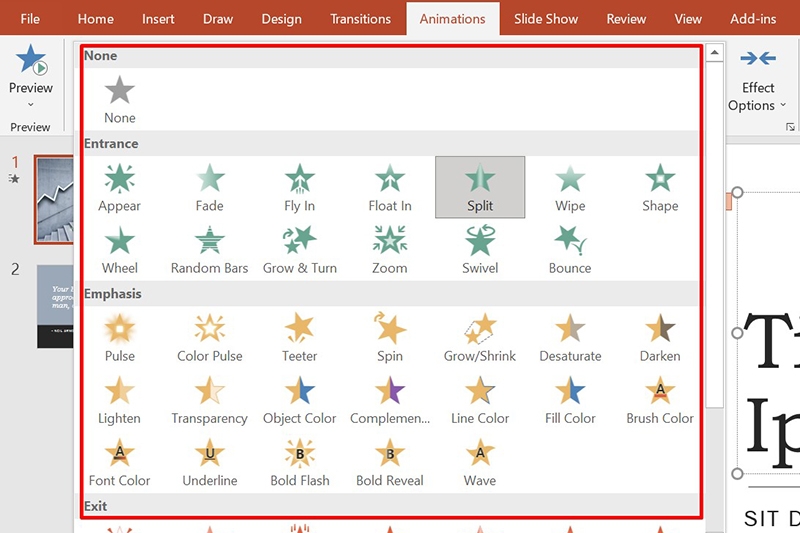Choose the Underline emphasis effect

tap(210, 463)
